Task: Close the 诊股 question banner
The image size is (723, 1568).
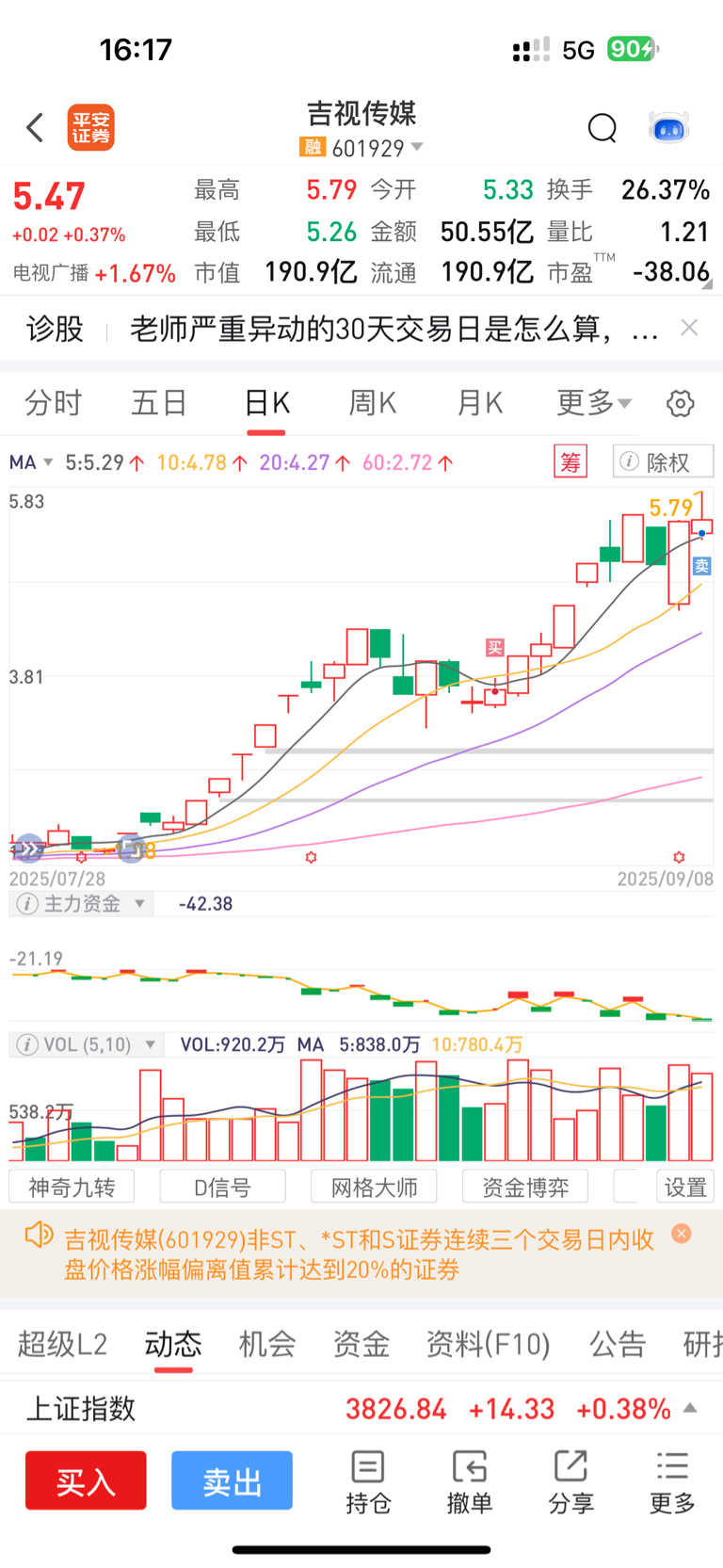Action: (x=689, y=328)
